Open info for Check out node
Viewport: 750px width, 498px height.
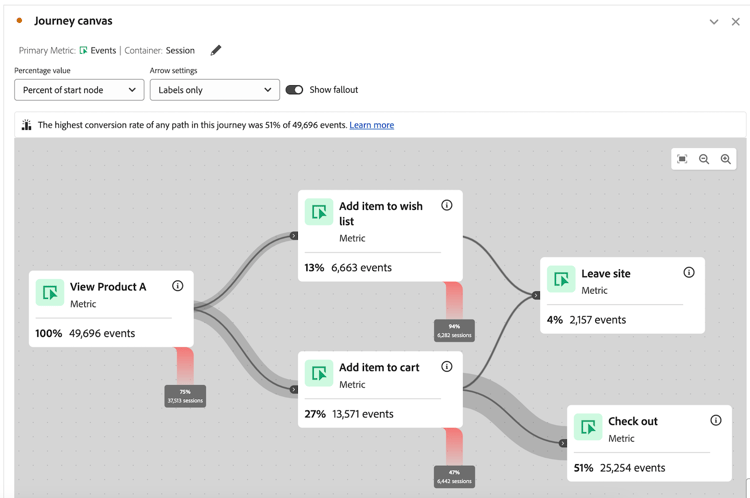point(716,420)
